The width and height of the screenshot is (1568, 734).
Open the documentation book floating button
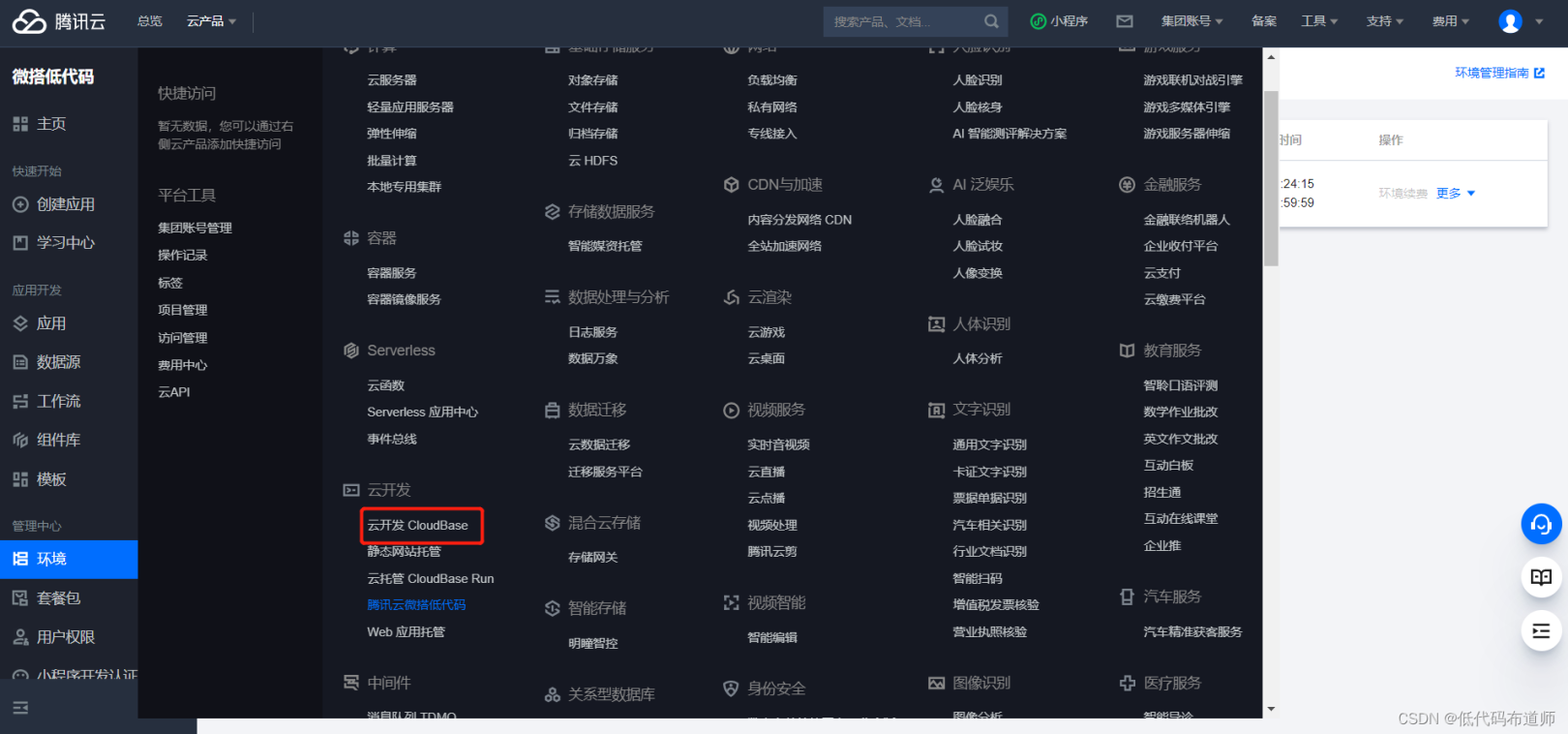(1541, 577)
